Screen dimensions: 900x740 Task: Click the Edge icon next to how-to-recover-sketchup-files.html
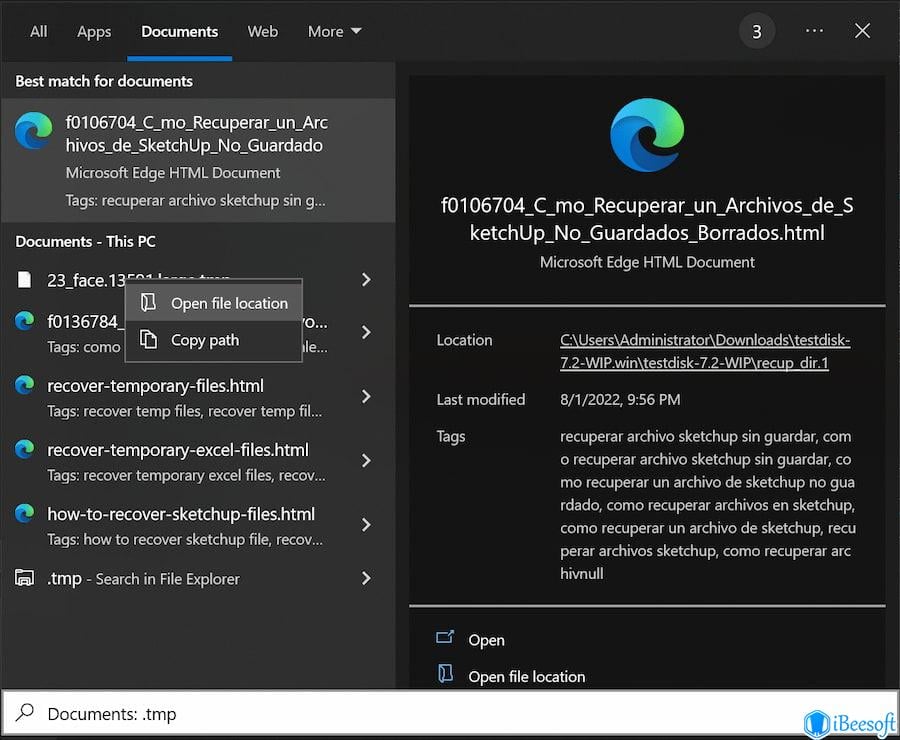[25, 513]
